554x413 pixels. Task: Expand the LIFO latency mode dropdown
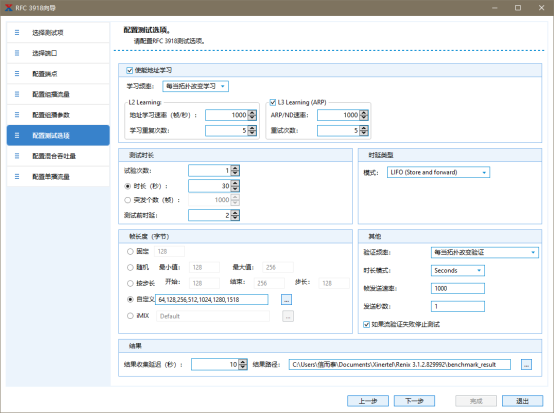[x=438, y=172]
